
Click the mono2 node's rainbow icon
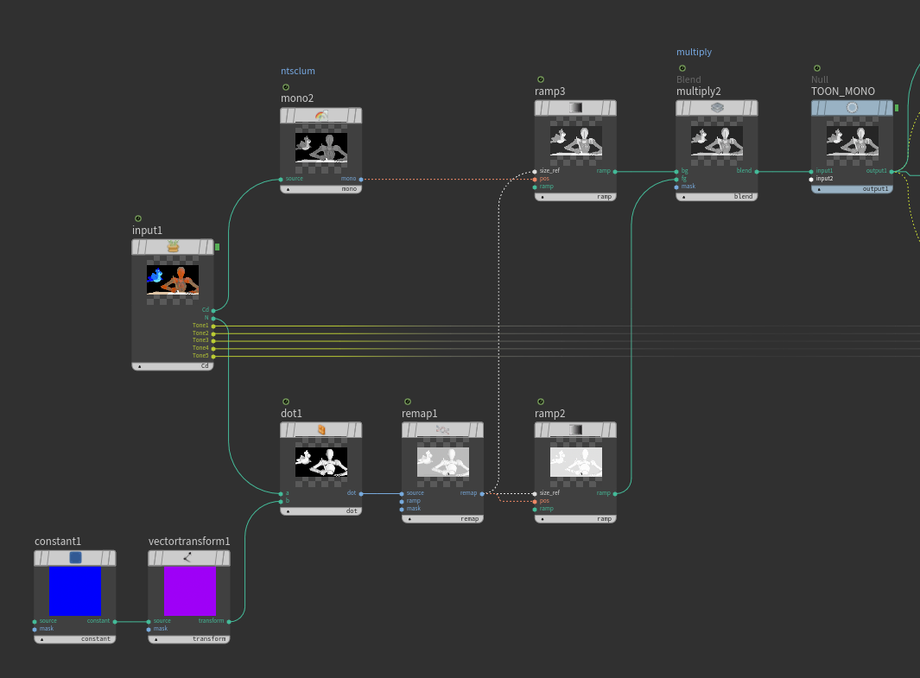pyautogui.click(x=321, y=116)
